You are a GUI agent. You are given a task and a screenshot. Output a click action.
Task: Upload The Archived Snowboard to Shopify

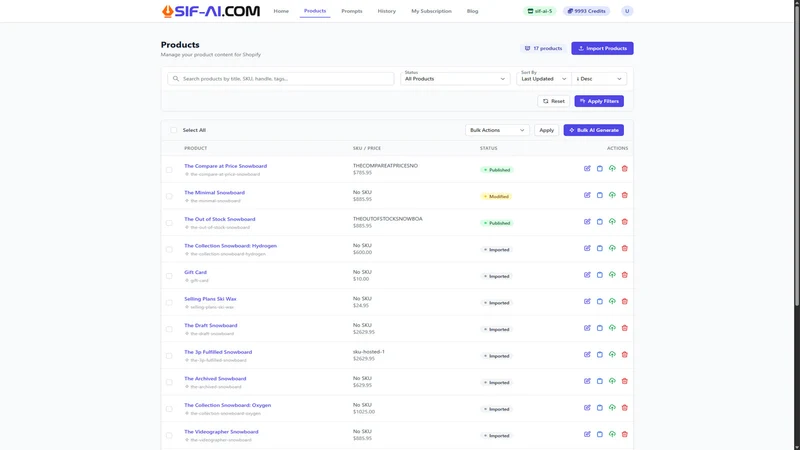(x=612, y=381)
